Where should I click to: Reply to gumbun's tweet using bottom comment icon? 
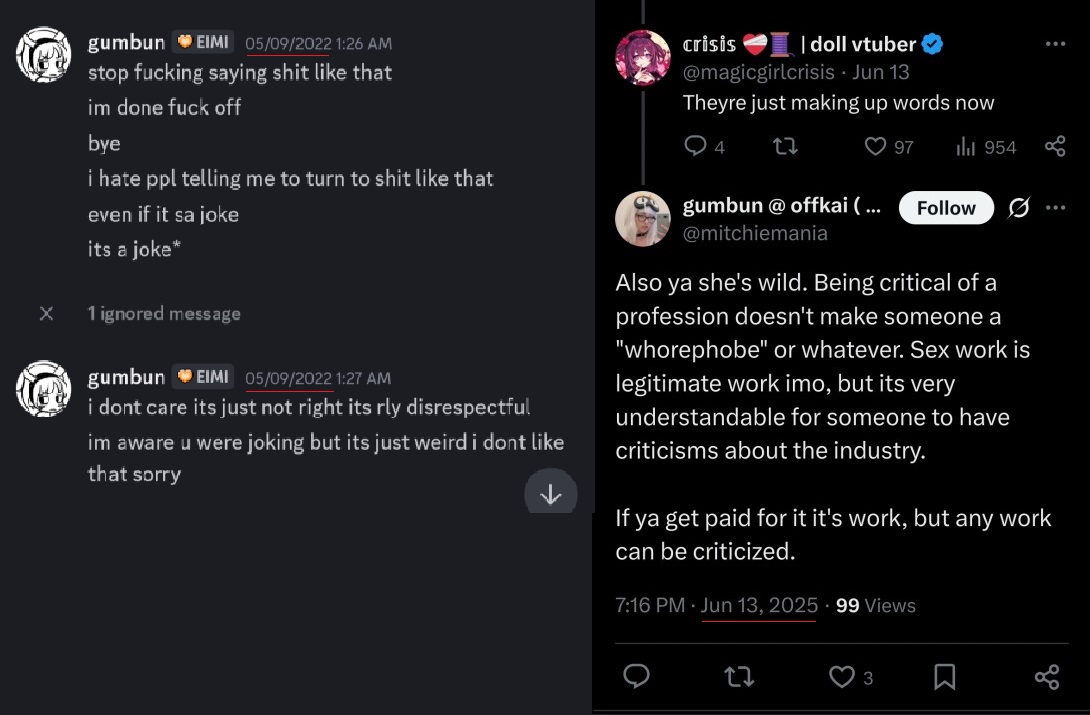coord(636,676)
